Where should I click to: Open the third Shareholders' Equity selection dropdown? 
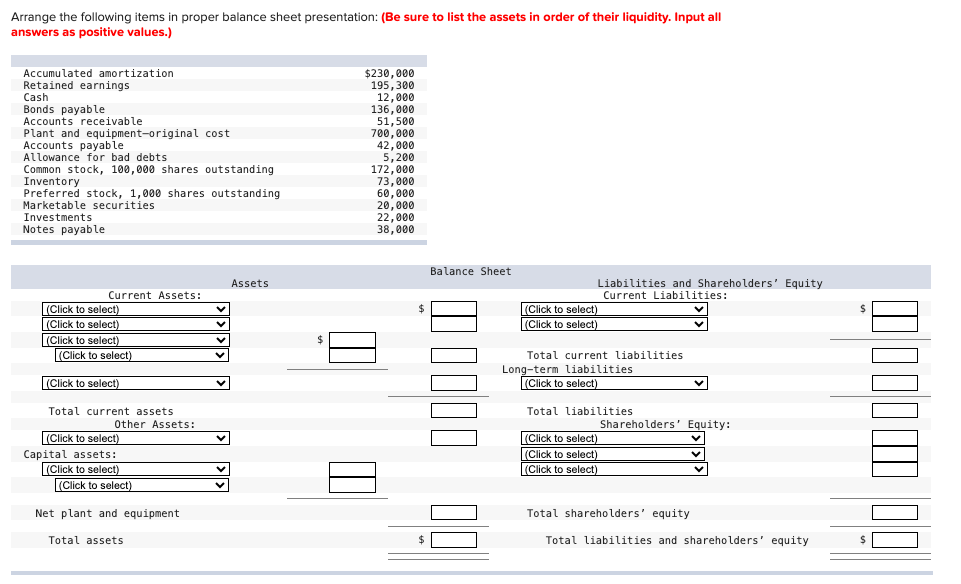pos(613,468)
